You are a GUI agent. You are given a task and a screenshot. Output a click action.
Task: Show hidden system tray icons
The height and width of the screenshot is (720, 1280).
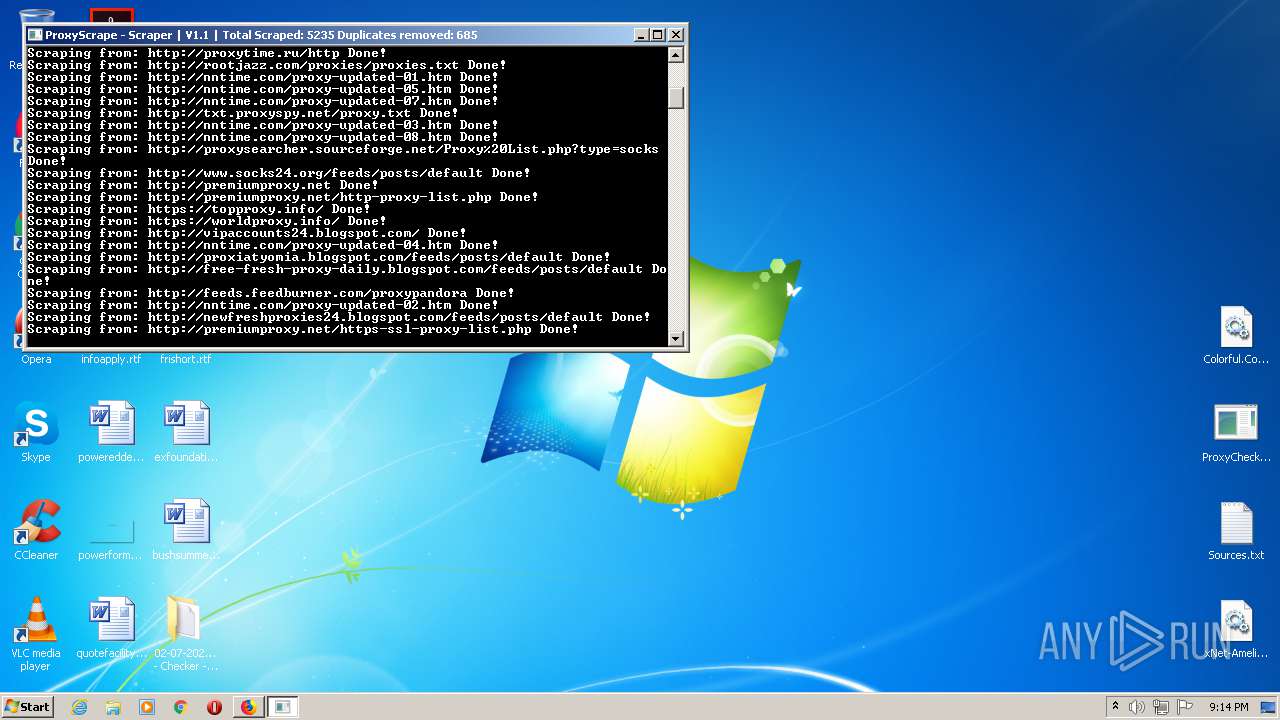pos(1116,707)
